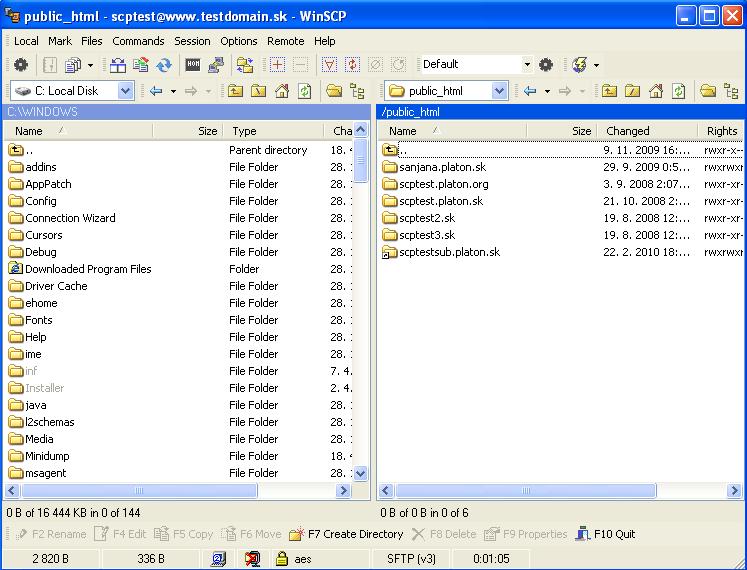Go to remote root directory icon
The image size is (747, 570).
[x=632, y=91]
